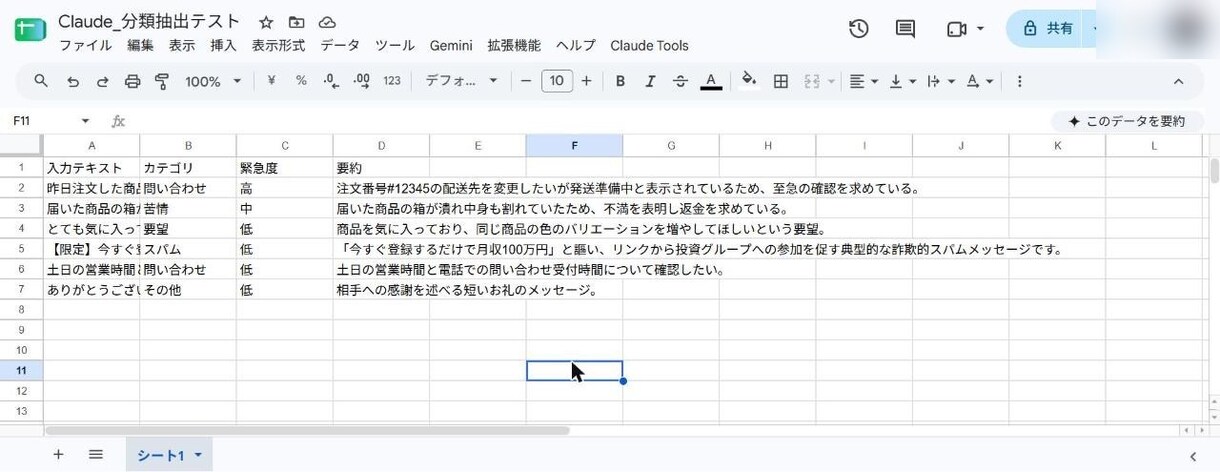
Task: Open the ファイル menu
Action: [85, 46]
